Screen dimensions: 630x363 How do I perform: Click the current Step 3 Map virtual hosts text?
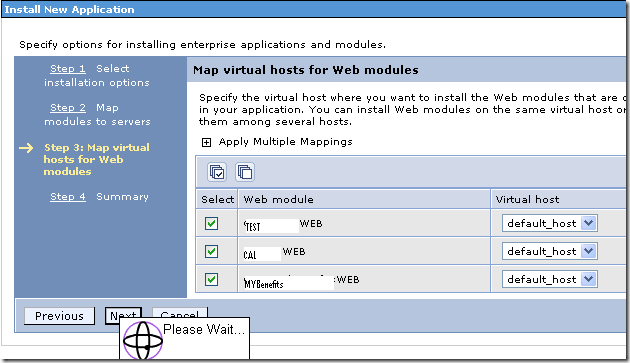point(96,160)
